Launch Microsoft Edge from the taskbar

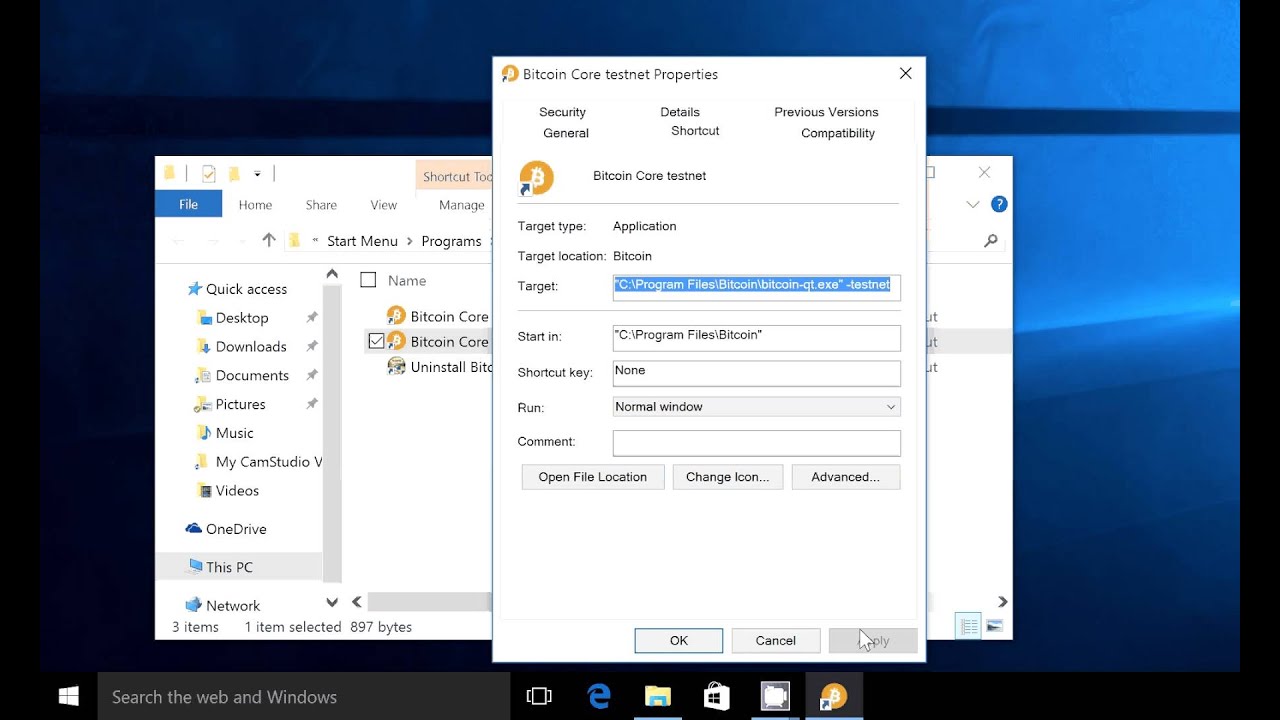pyautogui.click(x=599, y=696)
